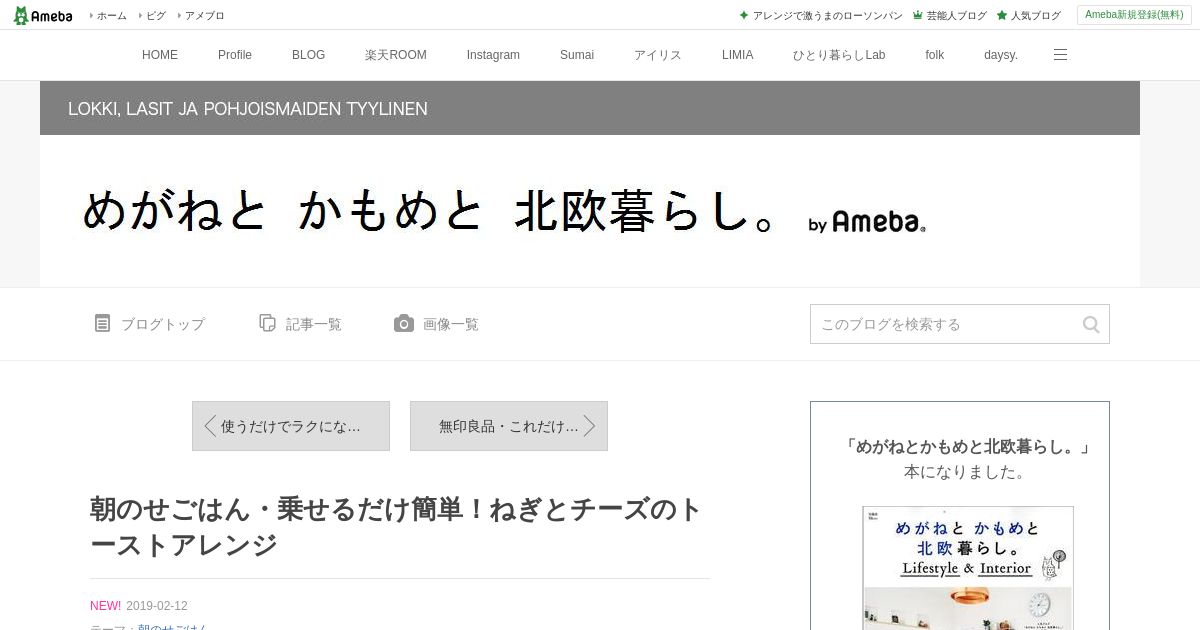
Task: Select the HOME menu item
Action: [x=160, y=55]
